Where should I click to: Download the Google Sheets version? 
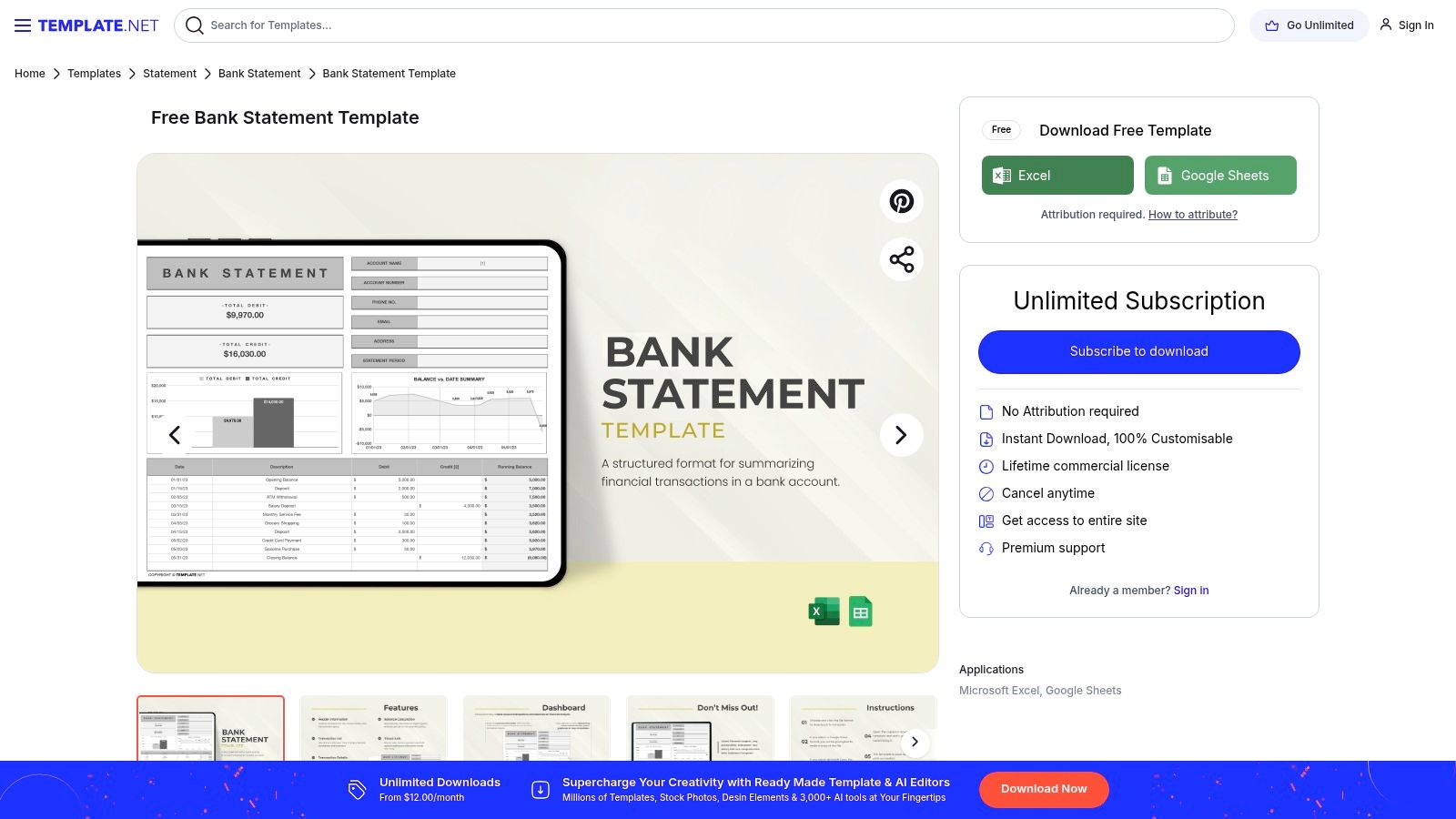tap(1220, 176)
